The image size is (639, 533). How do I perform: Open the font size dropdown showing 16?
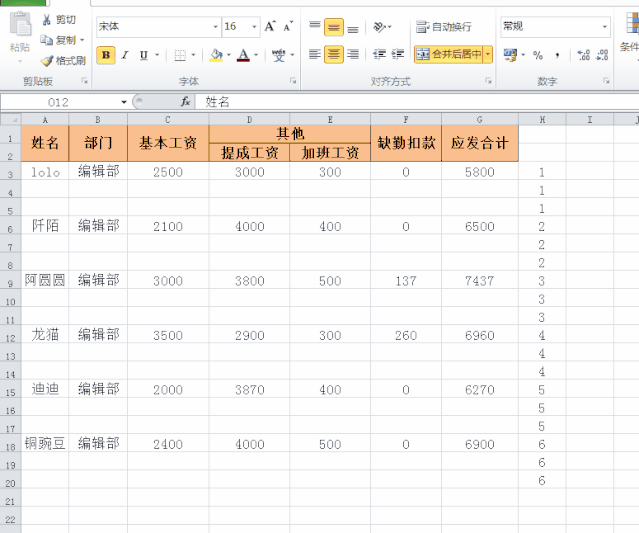point(254,27)
